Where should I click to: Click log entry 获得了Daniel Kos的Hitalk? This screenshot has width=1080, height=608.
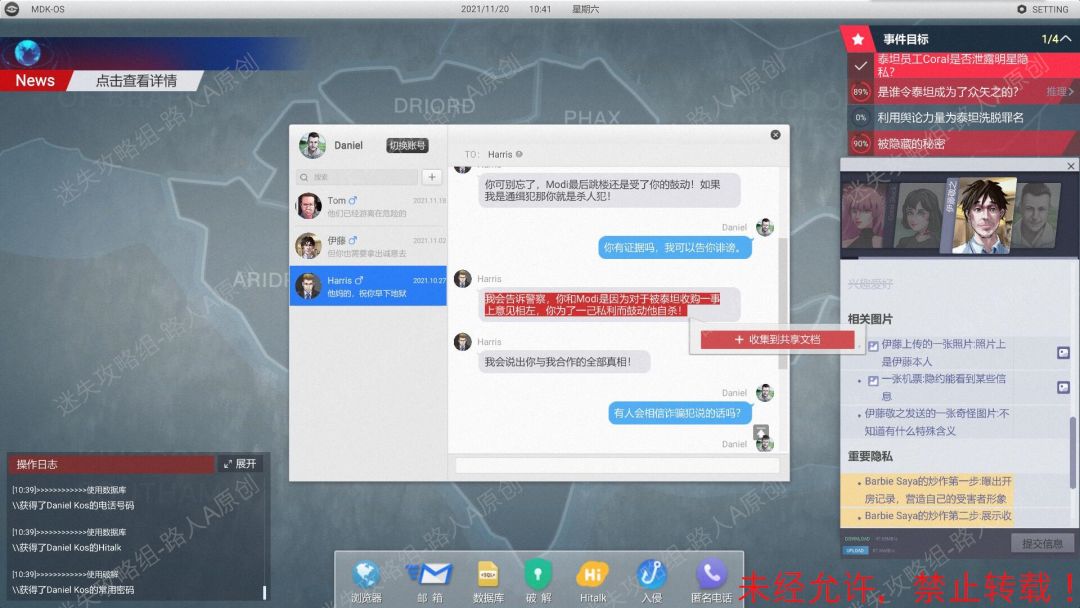(x=66, y=547)
